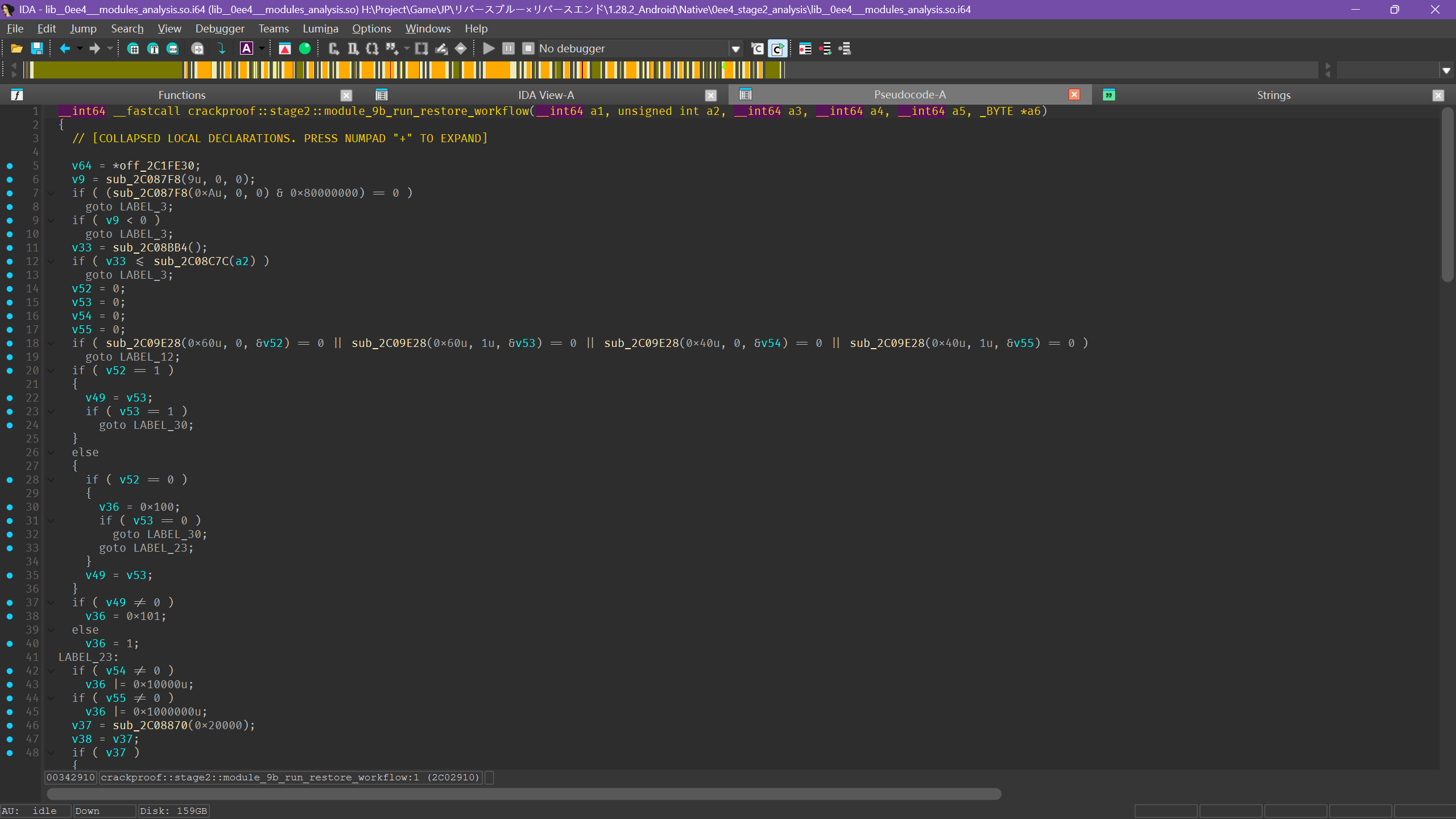Jump forward with the right arrow
Image resolution: width=1456 pixels, height=819 pixels.
[94, 49]
